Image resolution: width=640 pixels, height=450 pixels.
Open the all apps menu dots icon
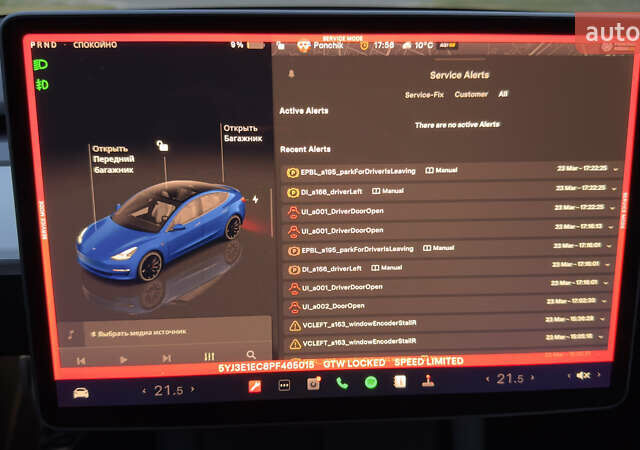(x=284, y=385)
